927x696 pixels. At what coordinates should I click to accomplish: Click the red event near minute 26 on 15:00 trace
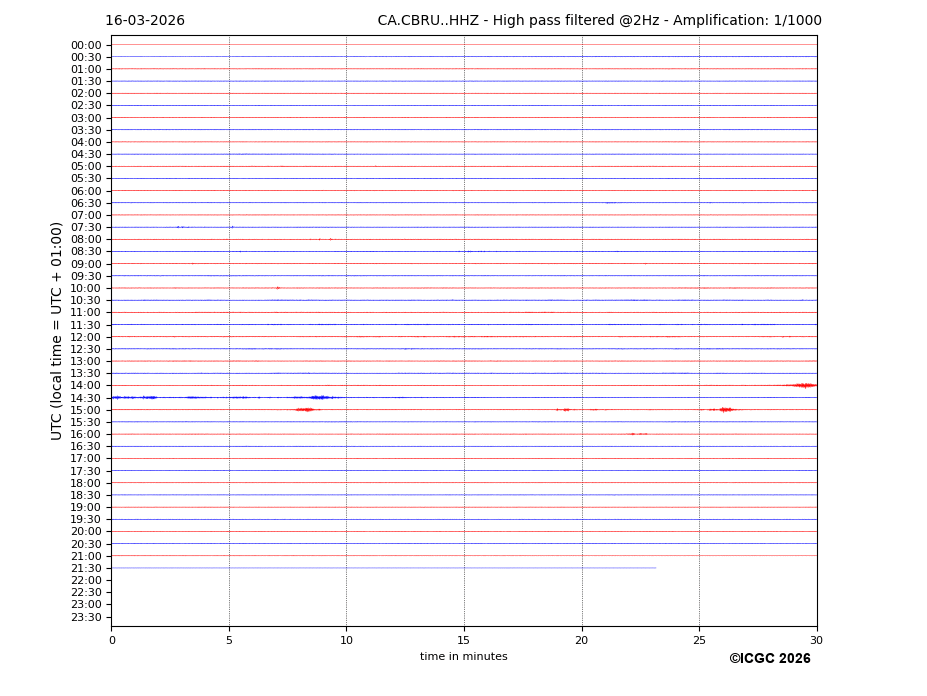point(725,409)
